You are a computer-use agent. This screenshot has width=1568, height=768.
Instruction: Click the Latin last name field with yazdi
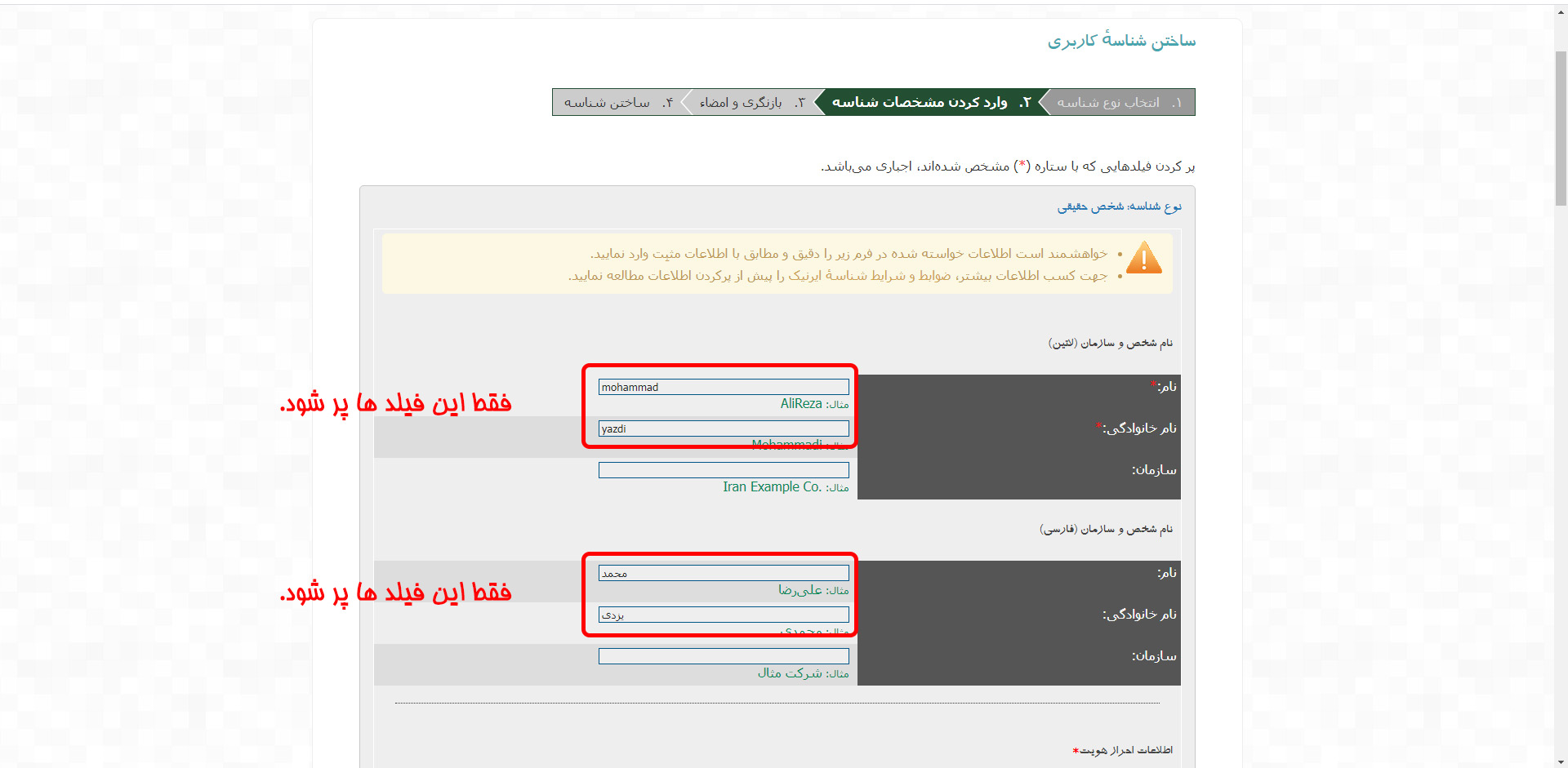coord(723,428)
